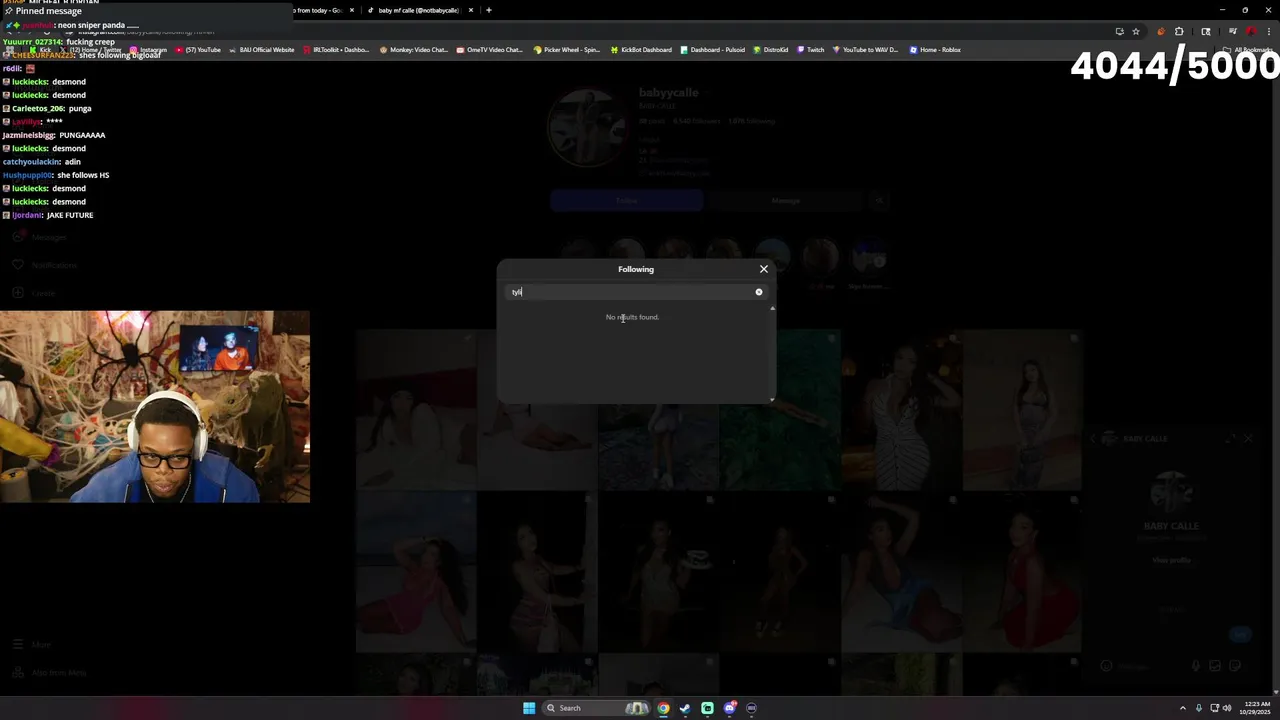
Task: Click the 'No results found.' text
Action: (x=632, y=317)
